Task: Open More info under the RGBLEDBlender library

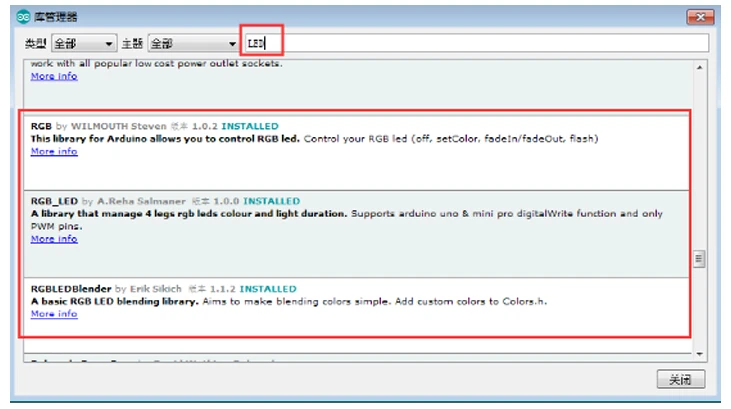Action: [54, 314]
